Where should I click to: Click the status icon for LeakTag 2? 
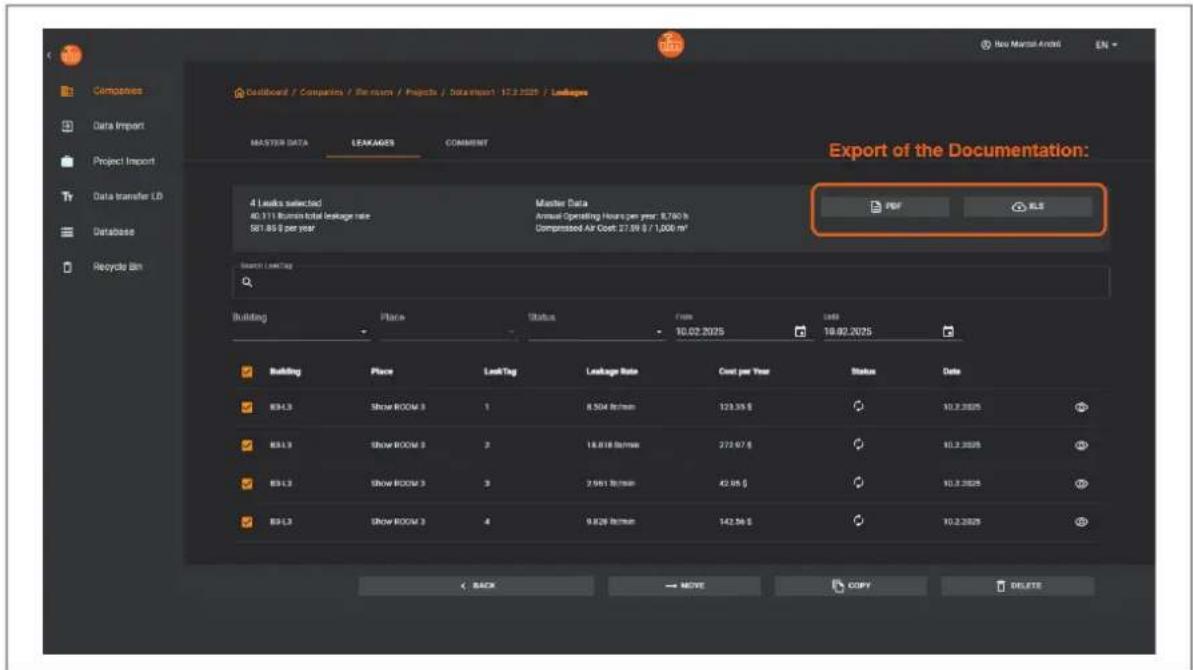(858, 445)
